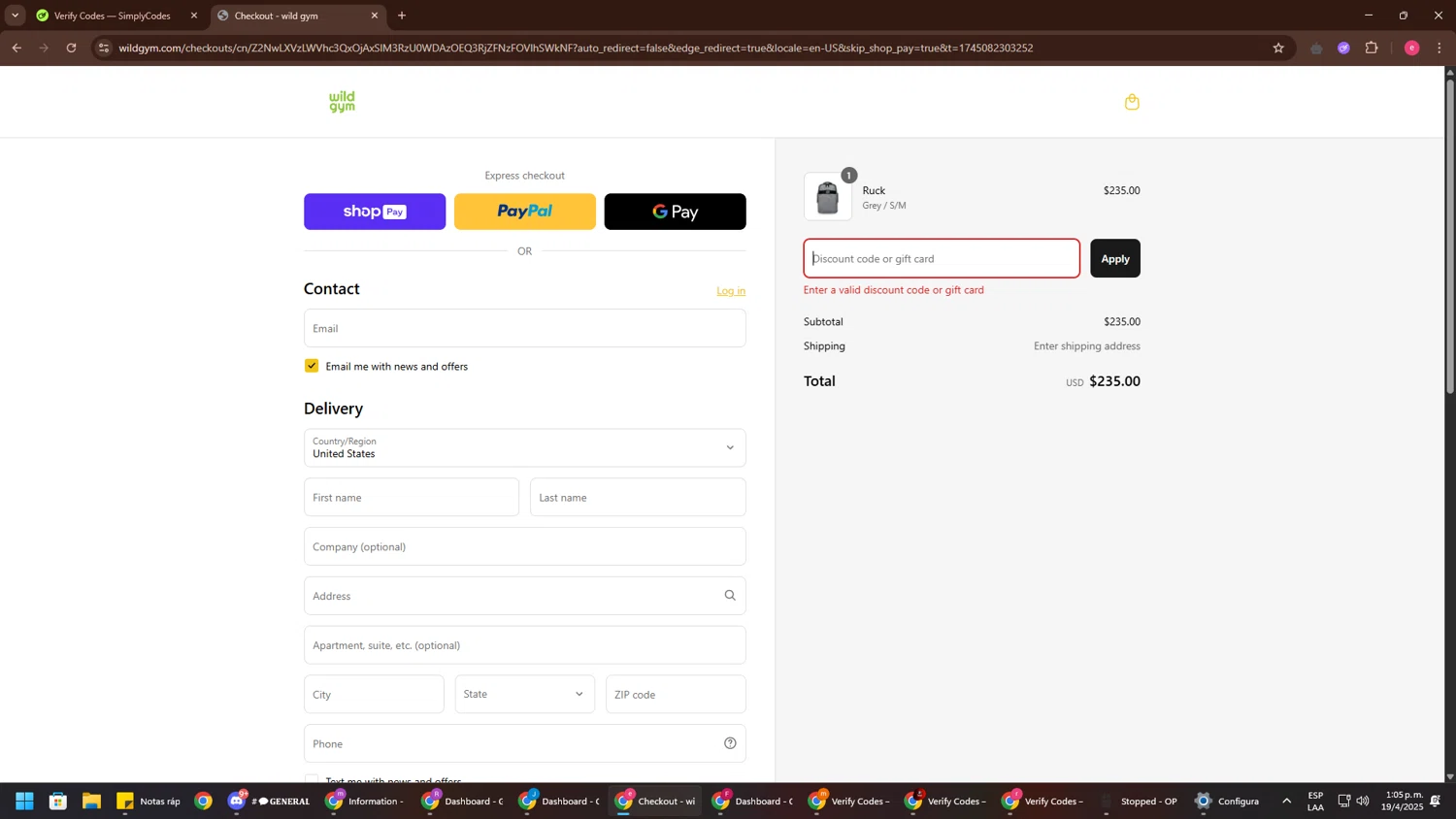This screenshot has width=1456, height=819.
Task: Uncheck Email me with news and offers
Action: (312, 366)
